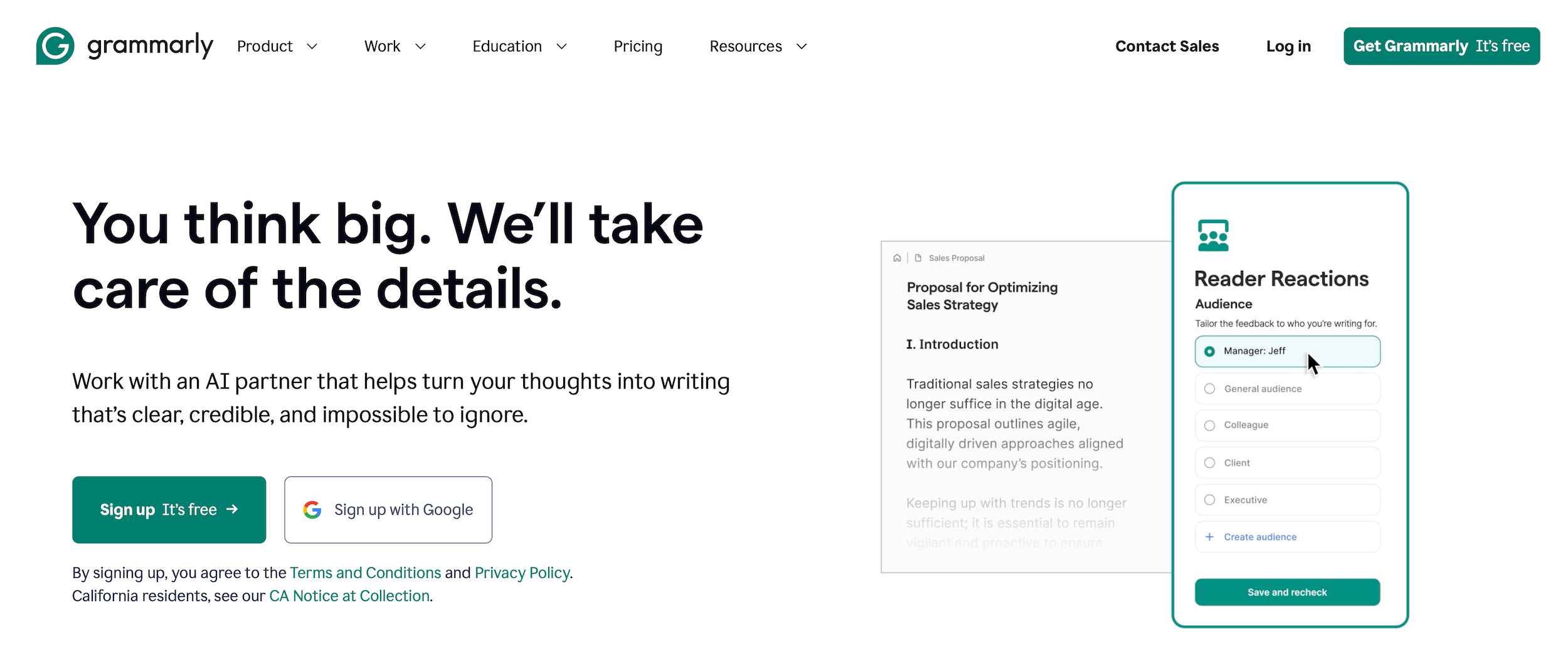
Task: Click the arrow icon in the Sign up button
Action: (x=231, y=510)
